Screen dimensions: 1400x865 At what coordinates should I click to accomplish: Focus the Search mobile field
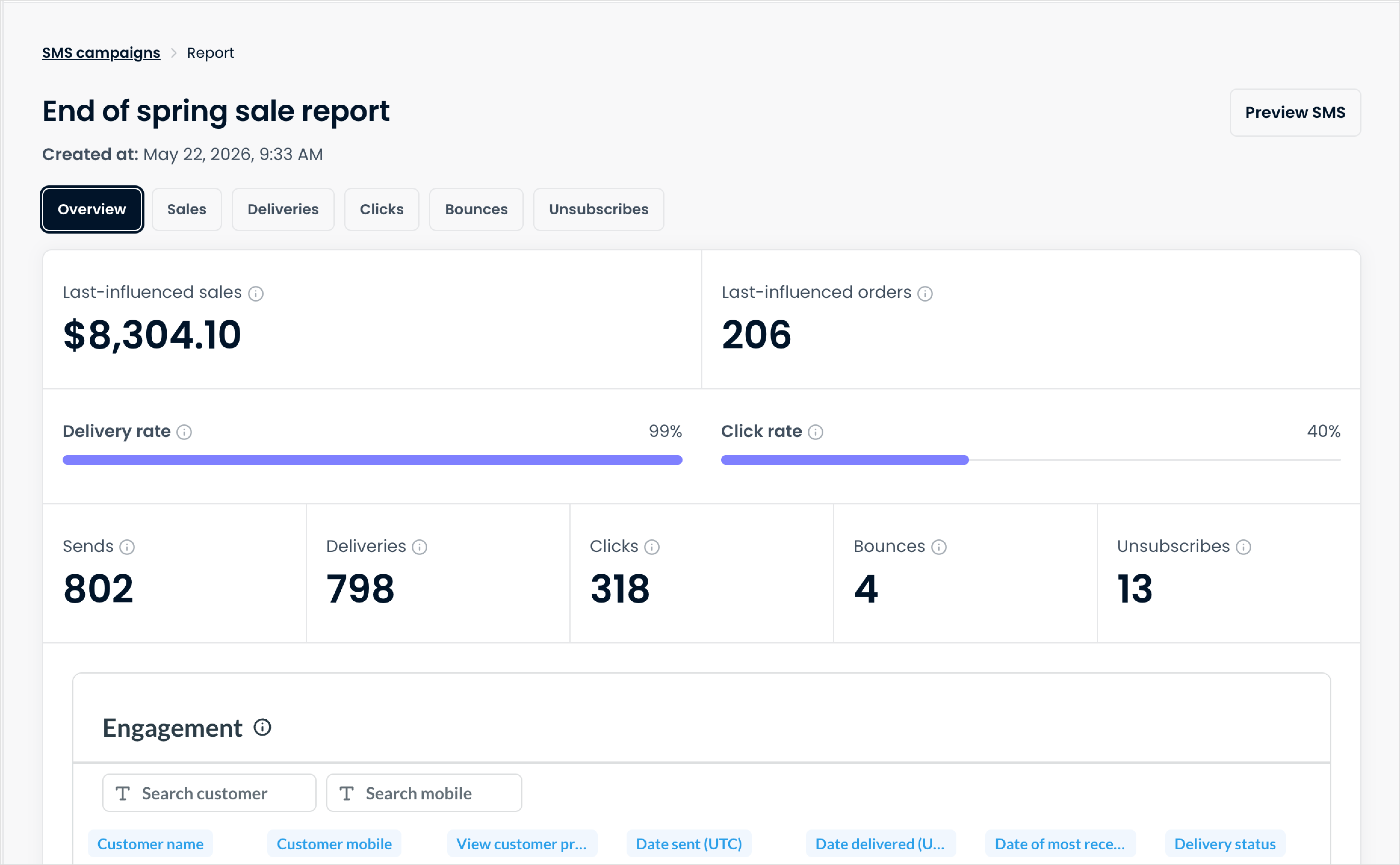(424, 793)
